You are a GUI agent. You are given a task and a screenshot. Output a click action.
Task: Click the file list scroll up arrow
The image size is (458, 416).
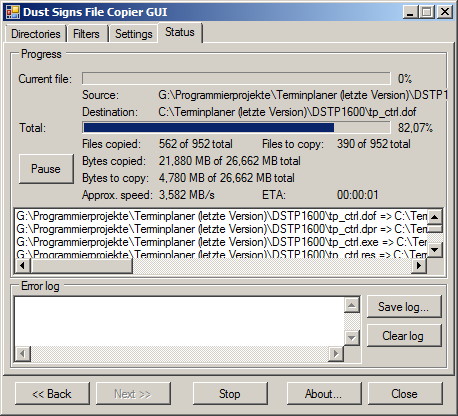click(435, 217)
